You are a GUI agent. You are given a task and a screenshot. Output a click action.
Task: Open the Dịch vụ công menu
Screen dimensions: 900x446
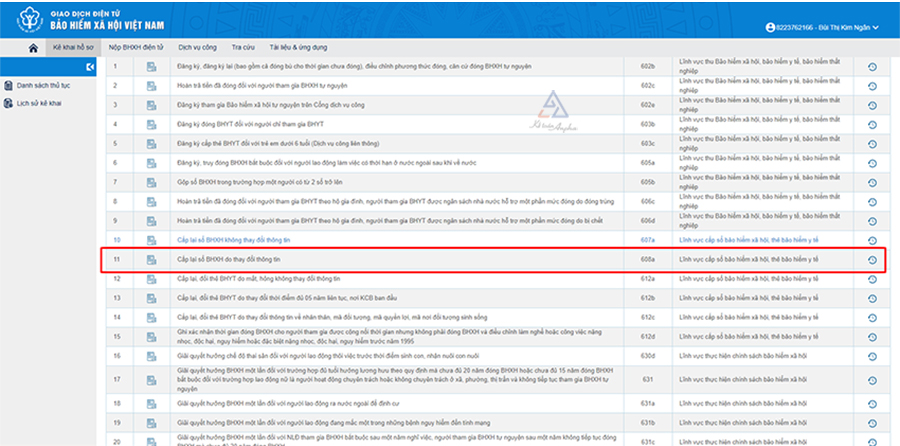click(x=197, y=47)
